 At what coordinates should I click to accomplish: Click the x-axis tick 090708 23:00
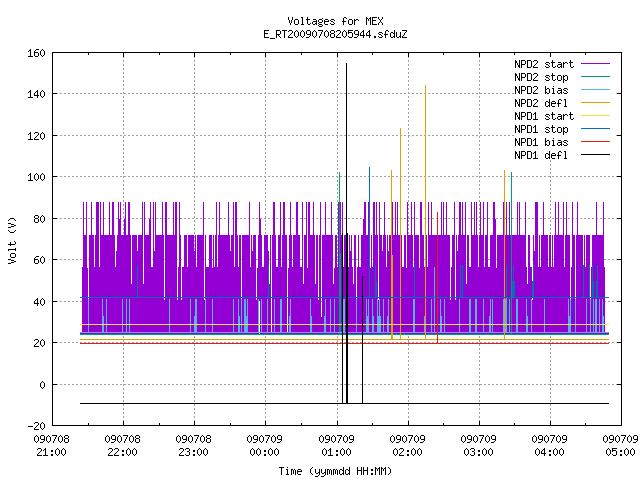pos(193,446)
